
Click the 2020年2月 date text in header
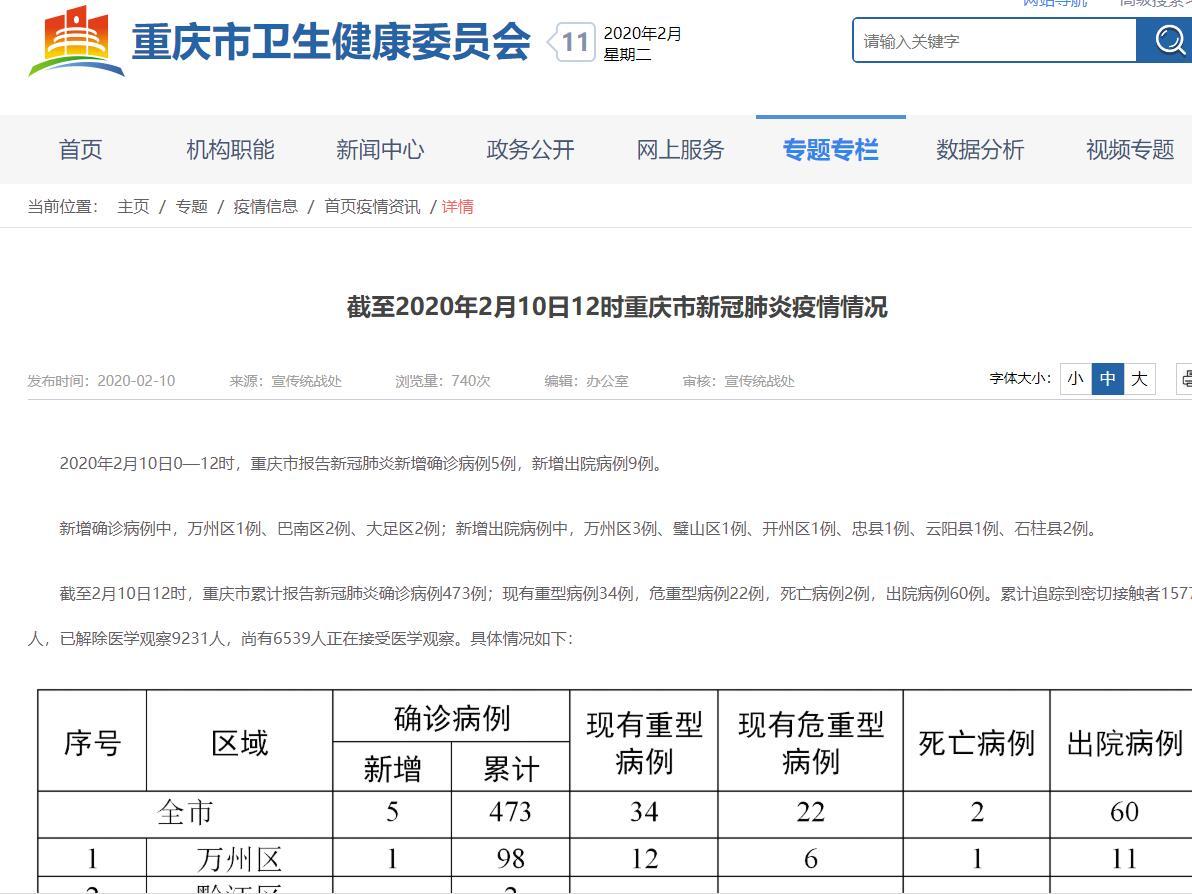642,33
